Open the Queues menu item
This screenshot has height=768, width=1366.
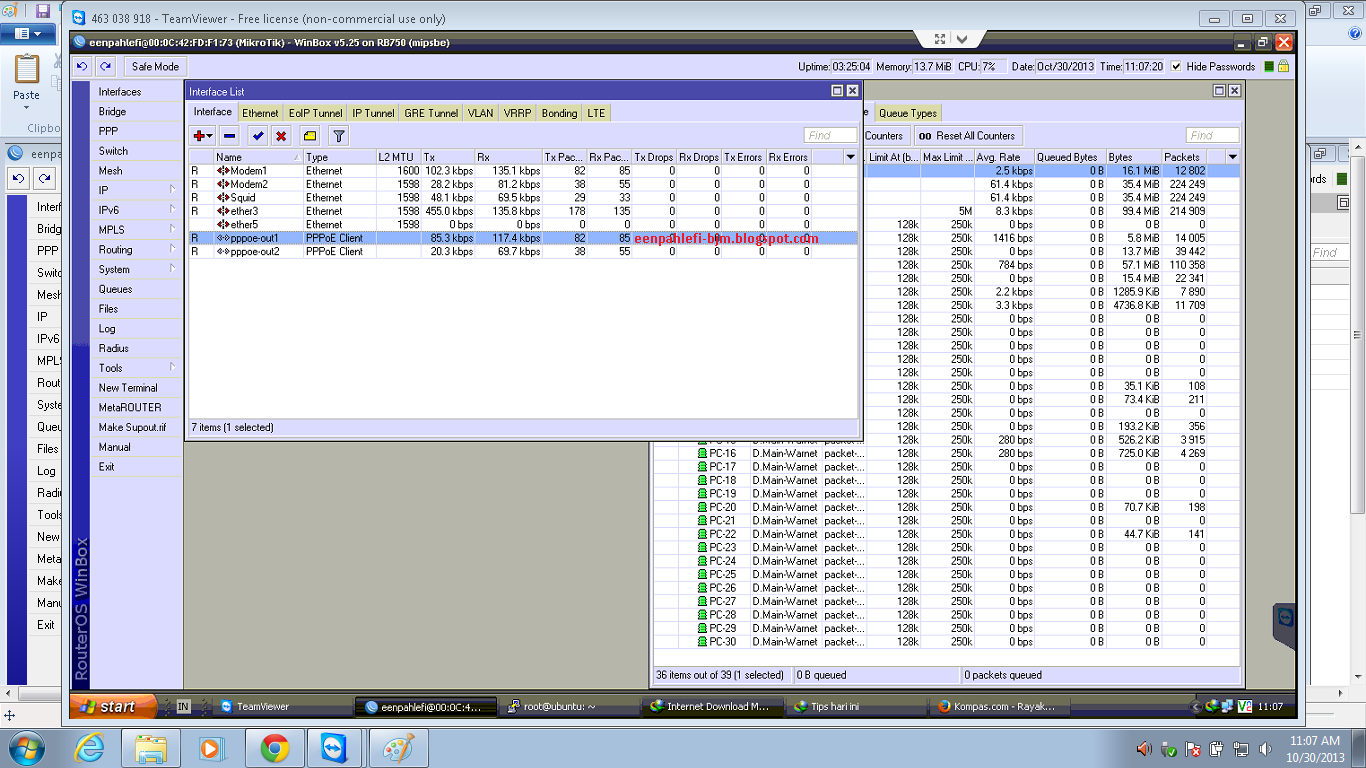[138, 289]
